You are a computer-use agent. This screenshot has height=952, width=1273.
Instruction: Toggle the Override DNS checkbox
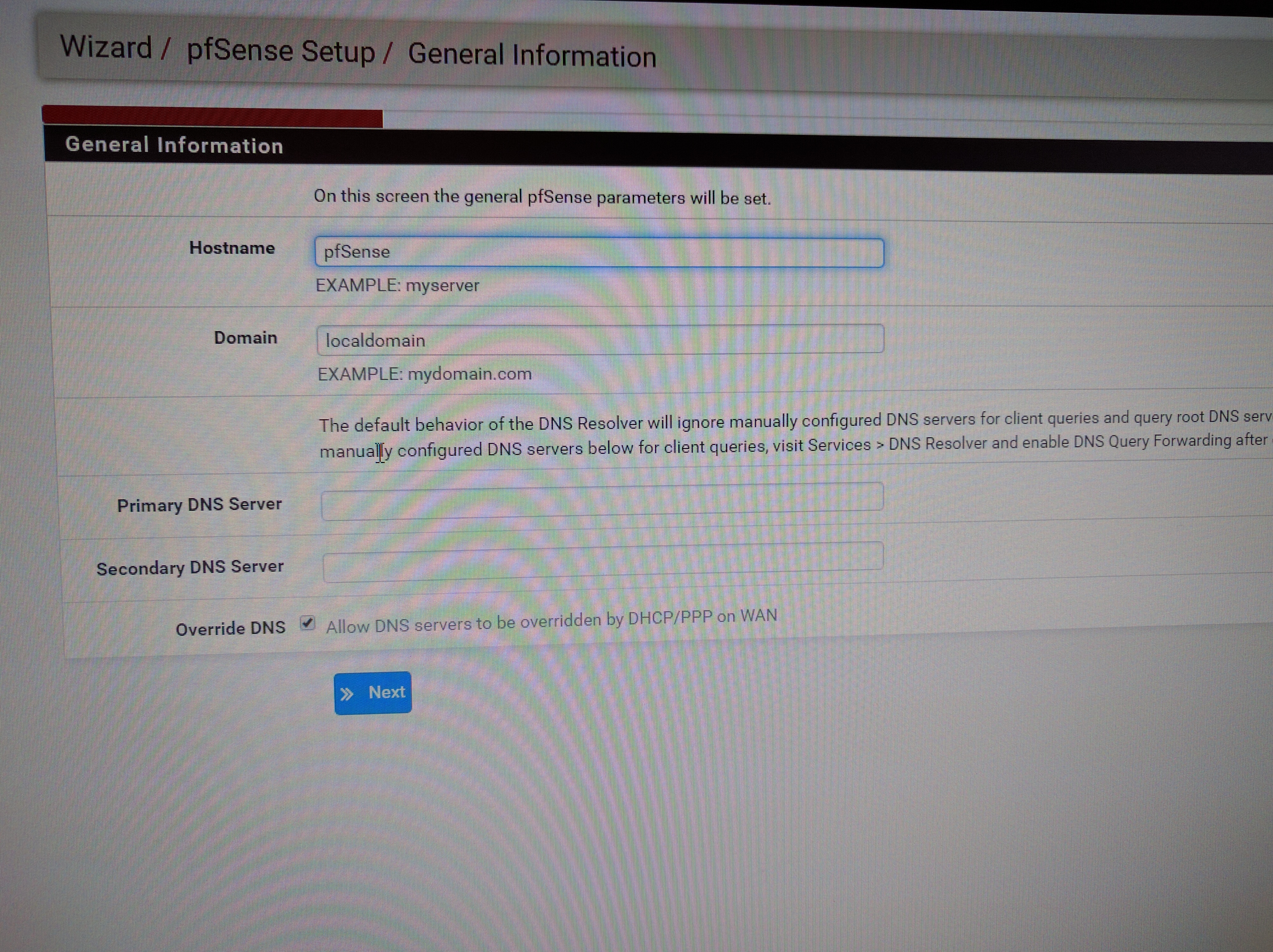coord(308,623)
